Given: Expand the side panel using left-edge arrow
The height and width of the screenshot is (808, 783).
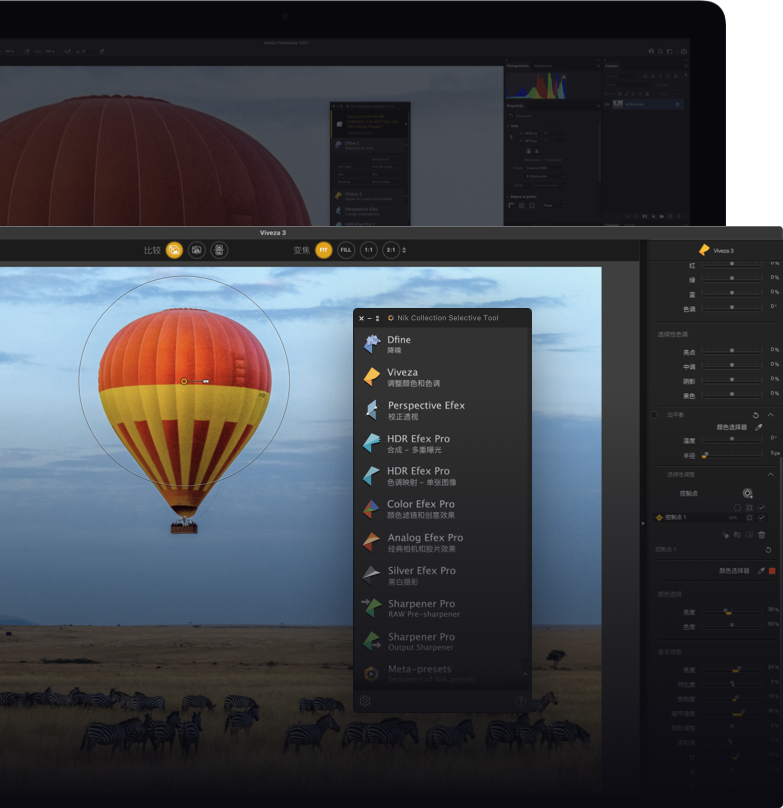Looking at the screenshot, I should coord(643,524).
